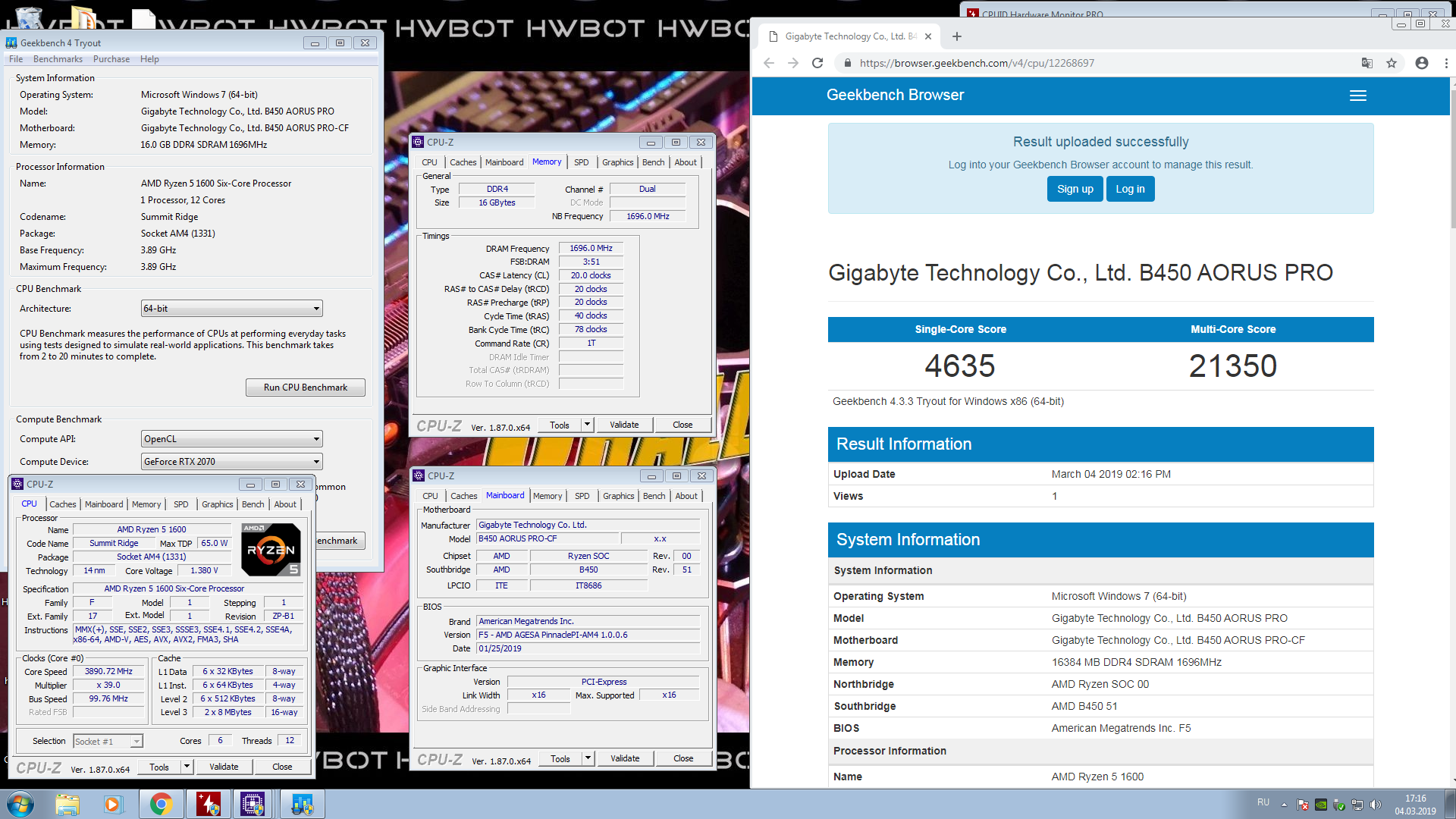This screenshot has height=819, width=1456.
Task: Click the Show Desktop strip by the clock
Action: click(x=1450, y=805)
